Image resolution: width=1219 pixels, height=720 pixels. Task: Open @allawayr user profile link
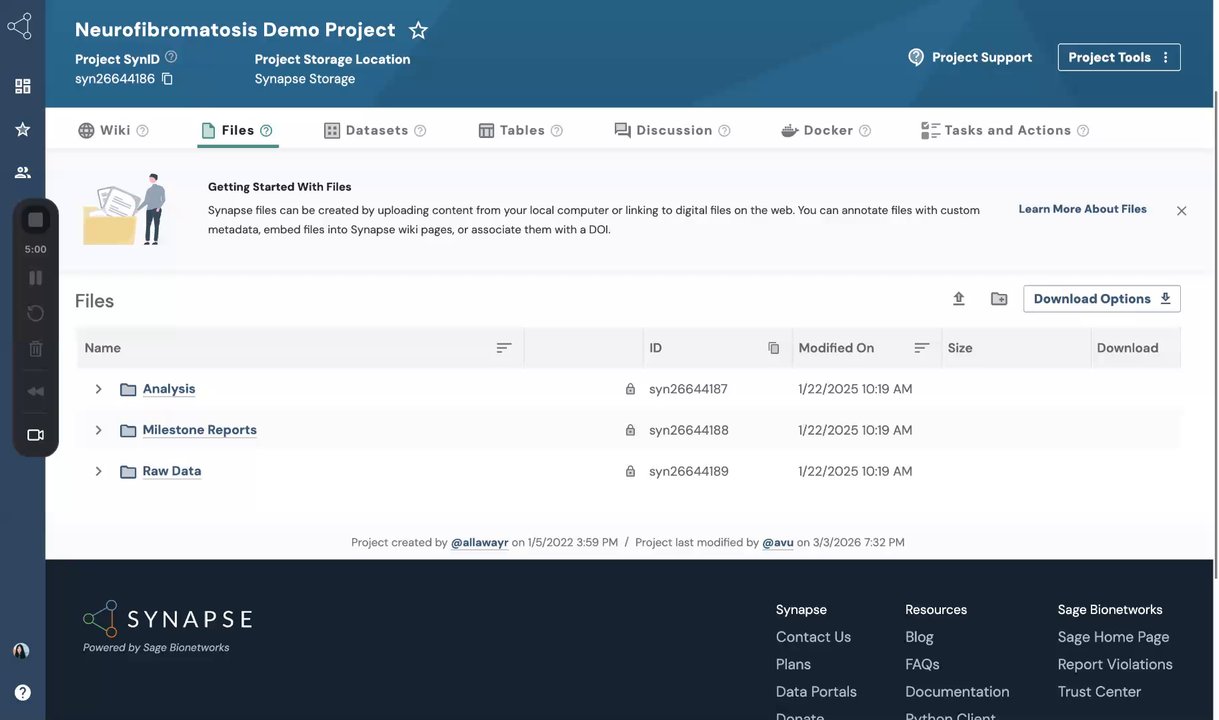tap(480, 543)
